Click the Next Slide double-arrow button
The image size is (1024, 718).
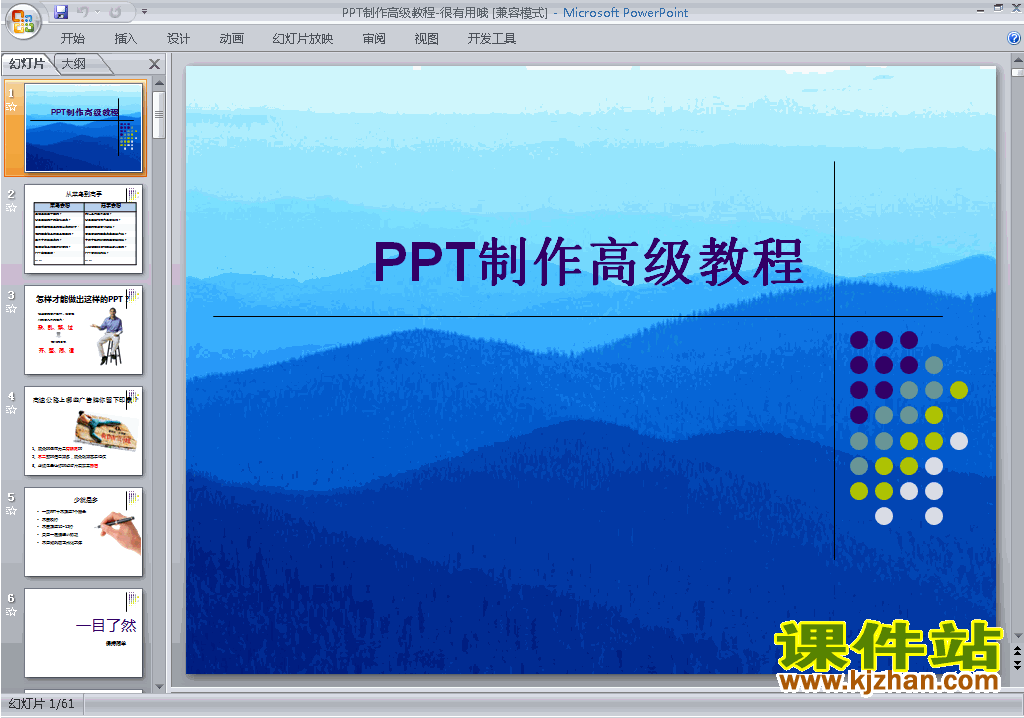1017,664
